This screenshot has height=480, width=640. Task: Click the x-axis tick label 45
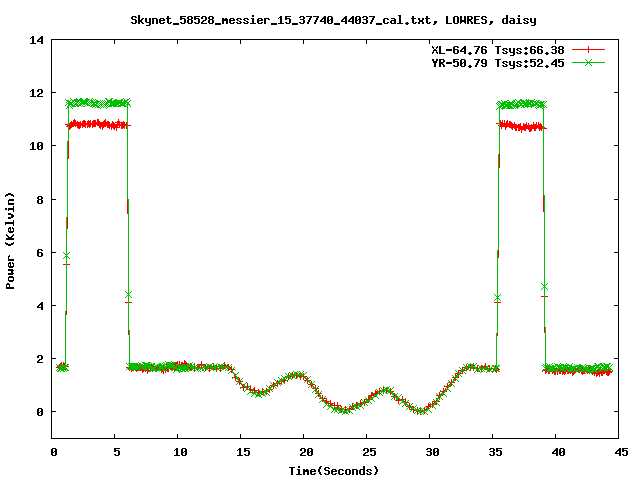[622, 452]
